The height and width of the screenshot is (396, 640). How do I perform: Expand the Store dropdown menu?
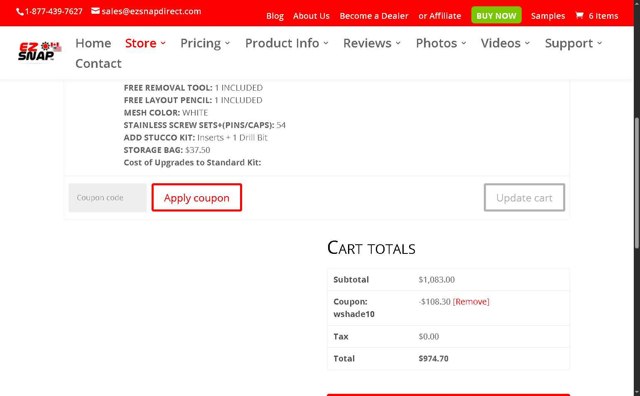pos(145,43)
